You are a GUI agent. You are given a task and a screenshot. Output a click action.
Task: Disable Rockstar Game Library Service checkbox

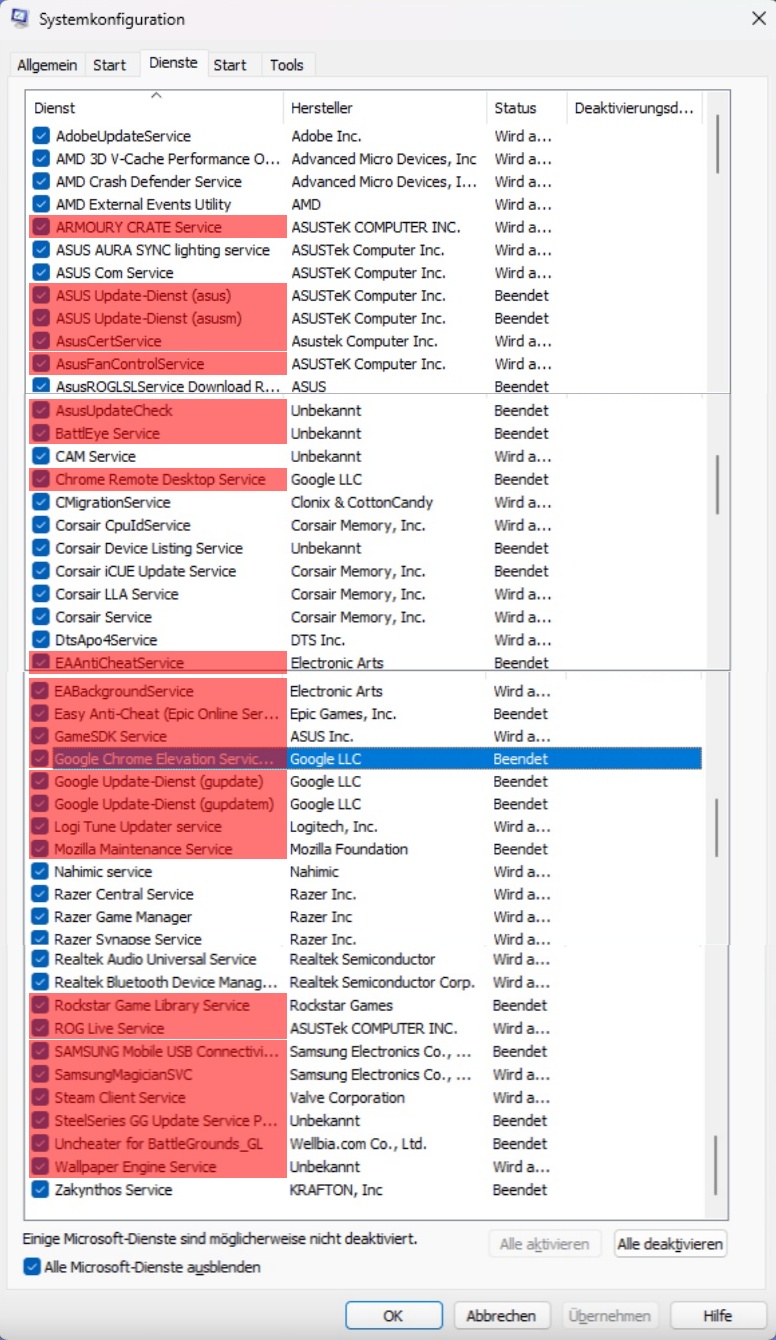pyautogui.click(x=40, y=1005)
